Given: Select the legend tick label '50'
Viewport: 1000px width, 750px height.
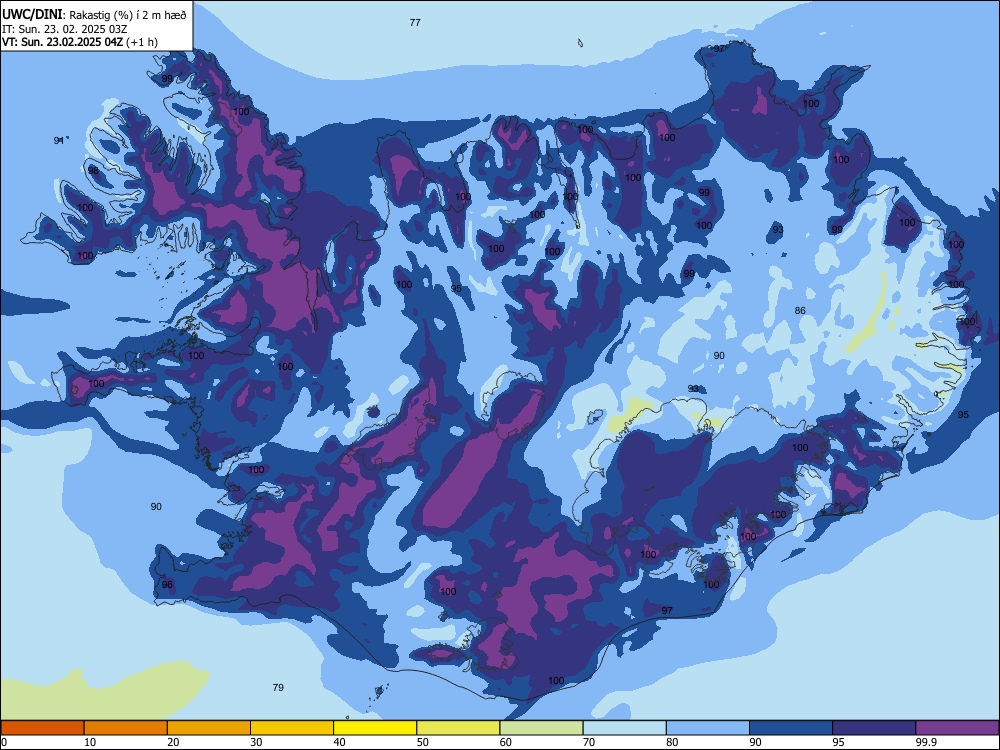Looking at the screenshot, I should click(x=422, y=742).
